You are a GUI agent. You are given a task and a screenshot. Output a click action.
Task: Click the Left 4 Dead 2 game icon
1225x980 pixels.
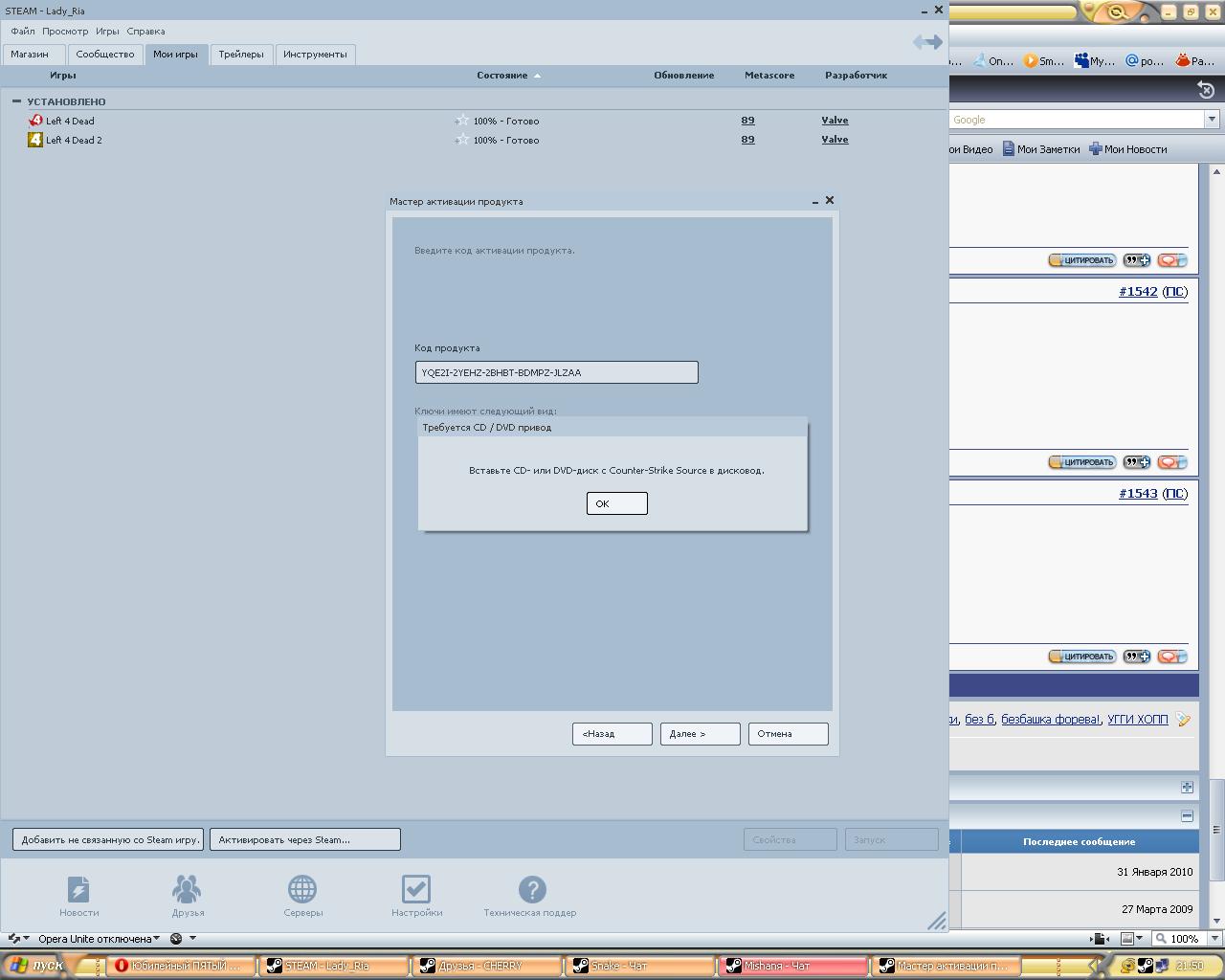coord(35,140)
